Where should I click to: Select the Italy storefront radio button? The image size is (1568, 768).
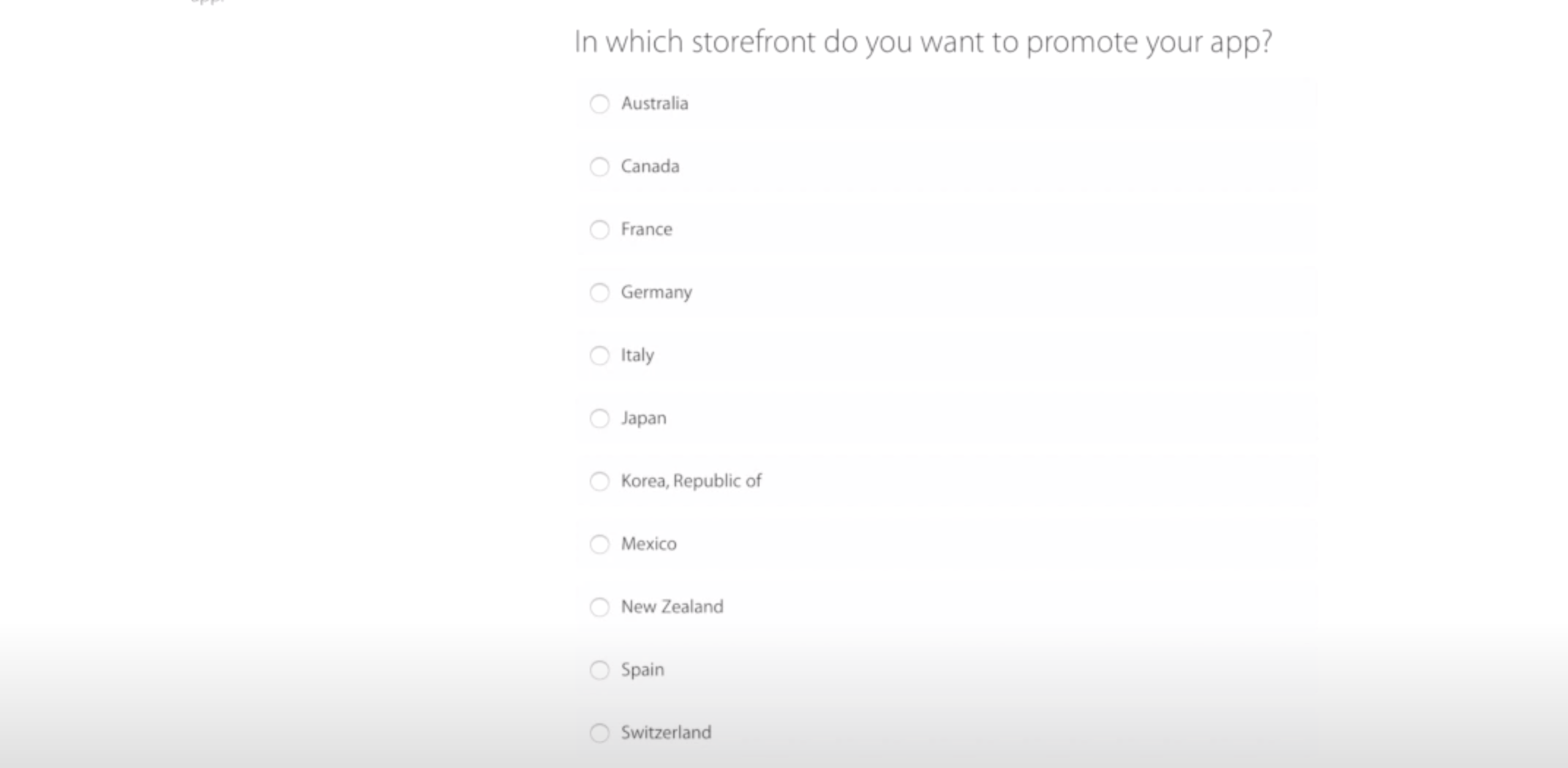tap(600, 355)
